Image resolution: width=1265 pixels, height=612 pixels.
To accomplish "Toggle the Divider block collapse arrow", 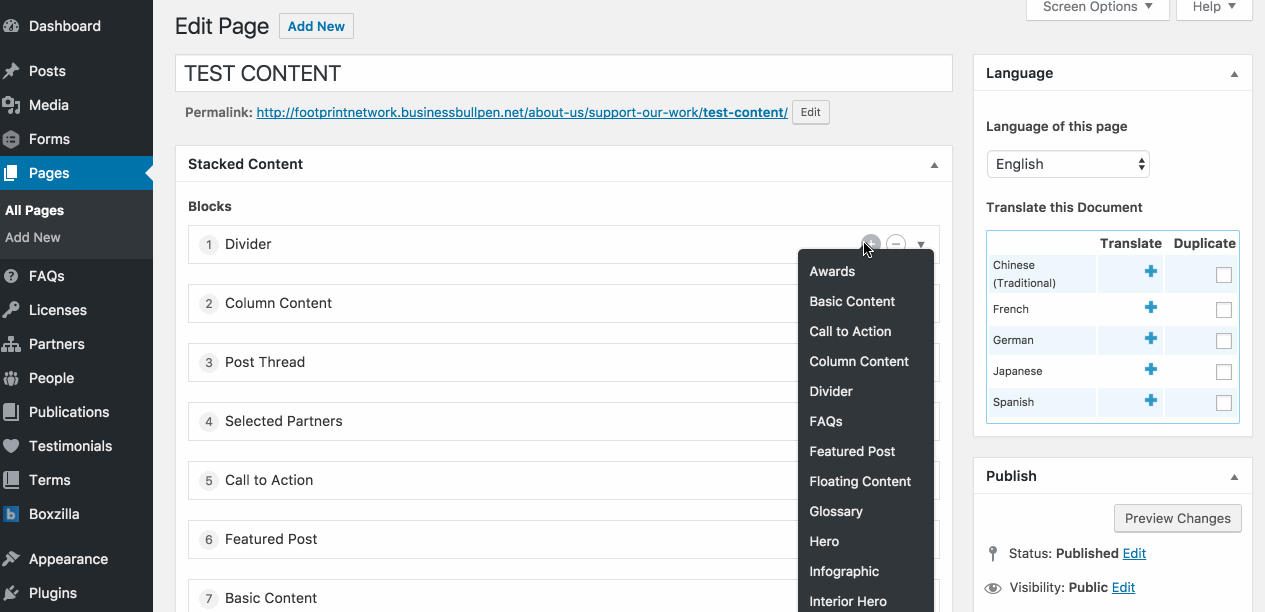I will click(x=921, y=244).
